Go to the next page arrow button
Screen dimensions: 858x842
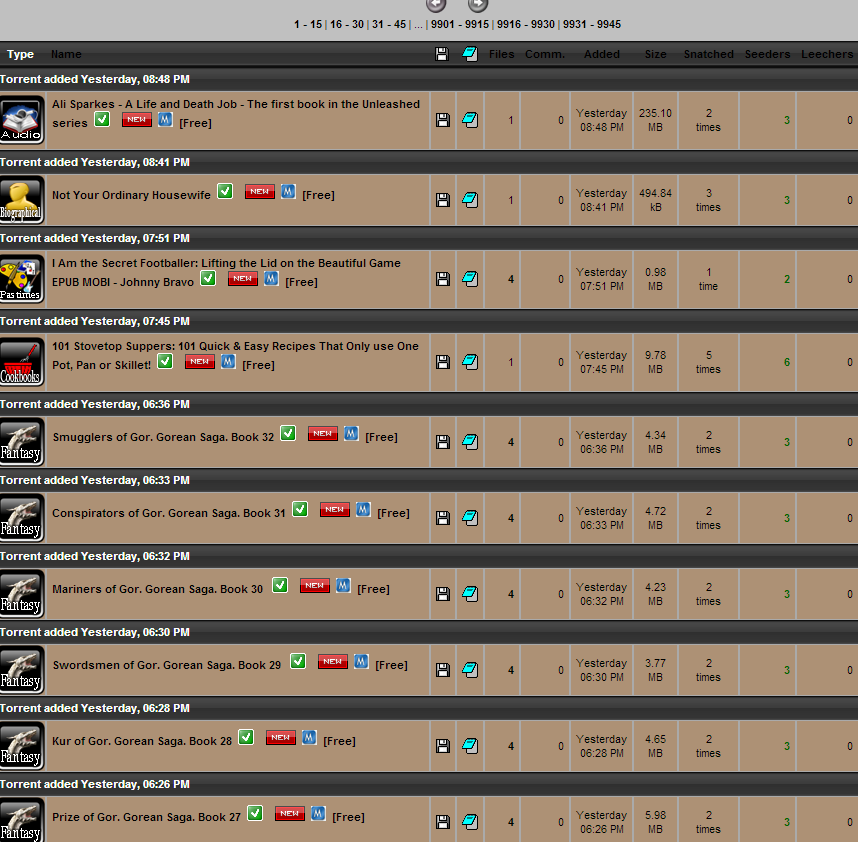pos(478,5)
